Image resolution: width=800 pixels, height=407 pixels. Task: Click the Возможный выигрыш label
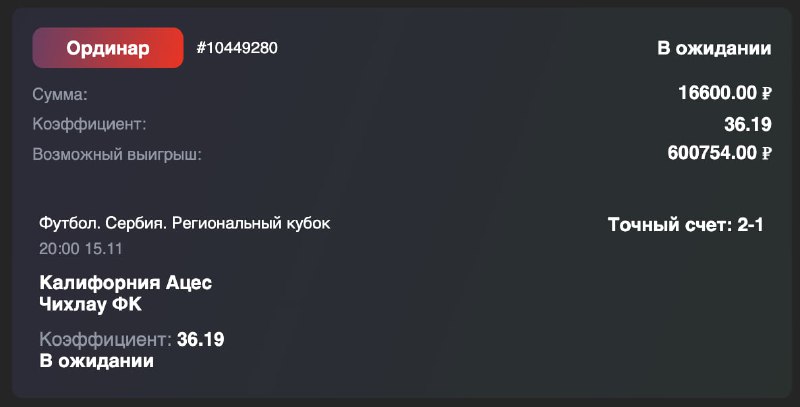tap(117, 154)
